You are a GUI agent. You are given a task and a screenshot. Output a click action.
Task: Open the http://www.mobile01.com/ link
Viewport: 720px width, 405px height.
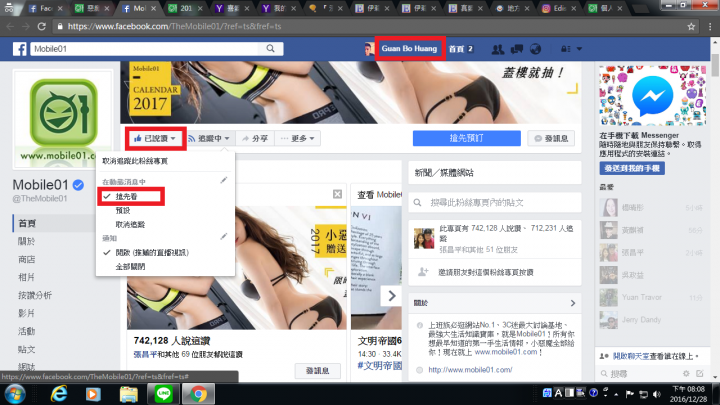(x=470, y=370)
